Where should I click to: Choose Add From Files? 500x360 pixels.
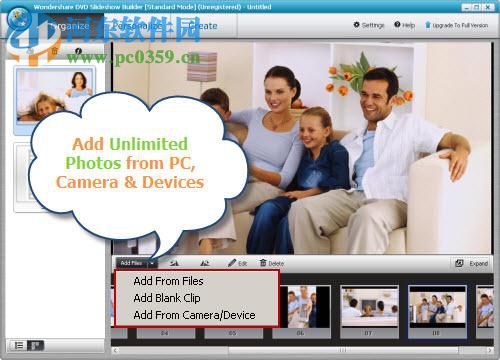[168, 281]
